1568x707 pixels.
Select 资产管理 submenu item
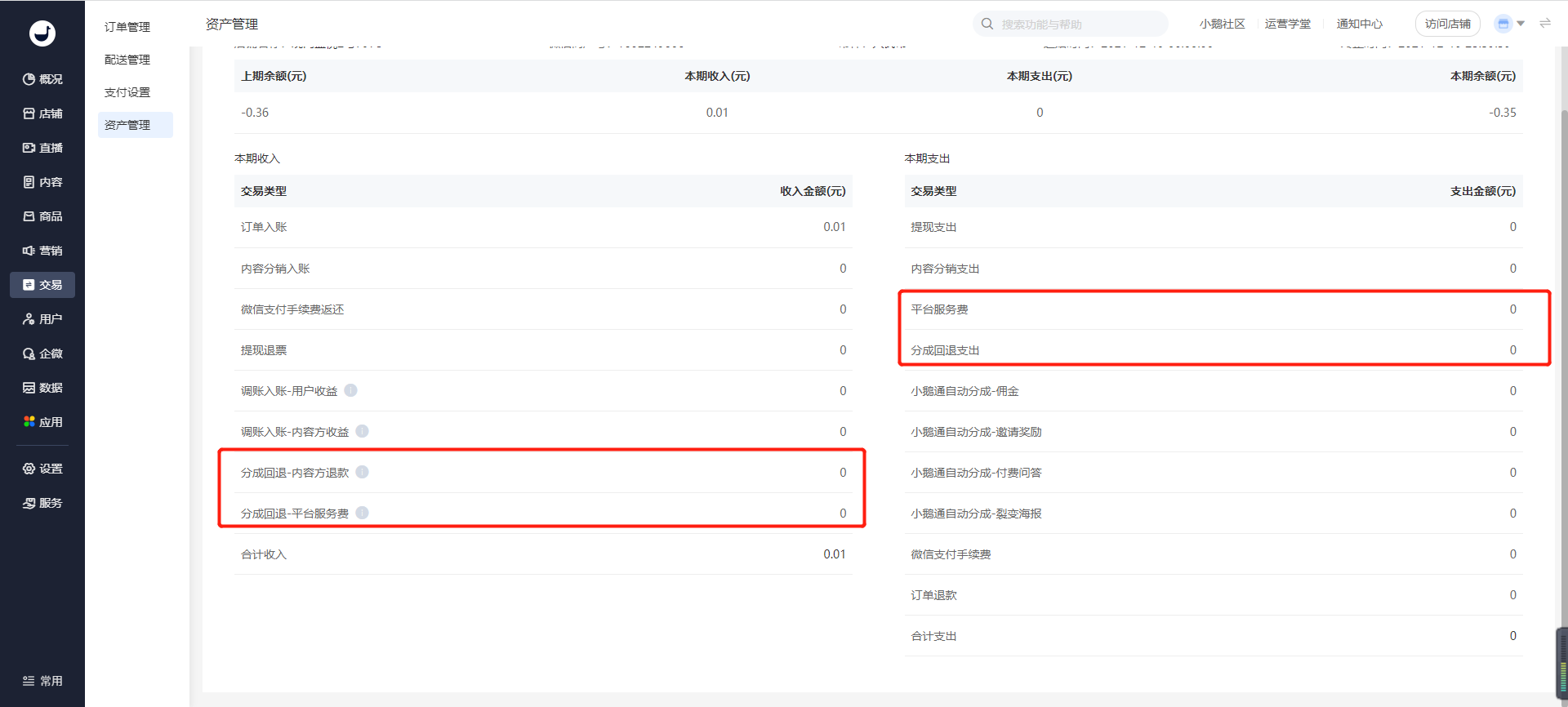(136, 125)
